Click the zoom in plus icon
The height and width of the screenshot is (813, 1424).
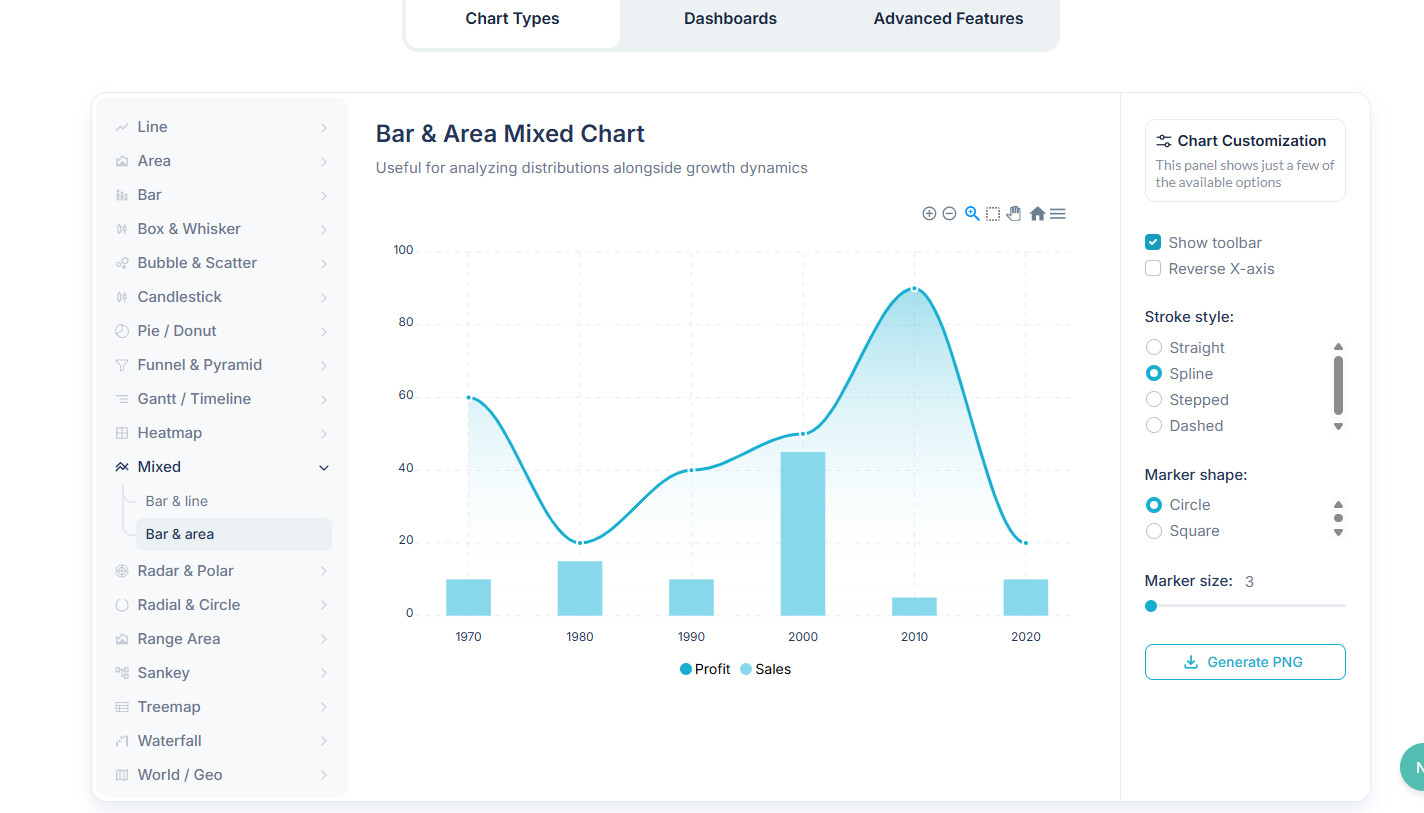[x=929, y=213]
